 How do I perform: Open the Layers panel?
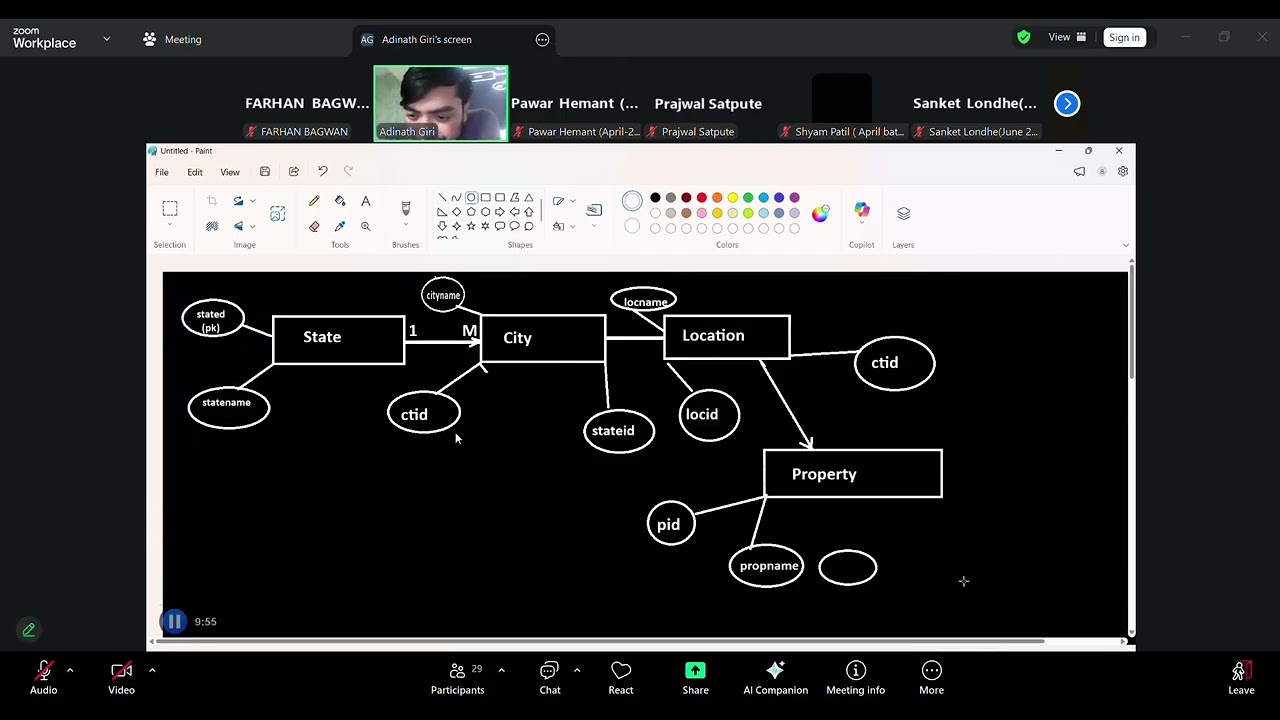[904, 213]
